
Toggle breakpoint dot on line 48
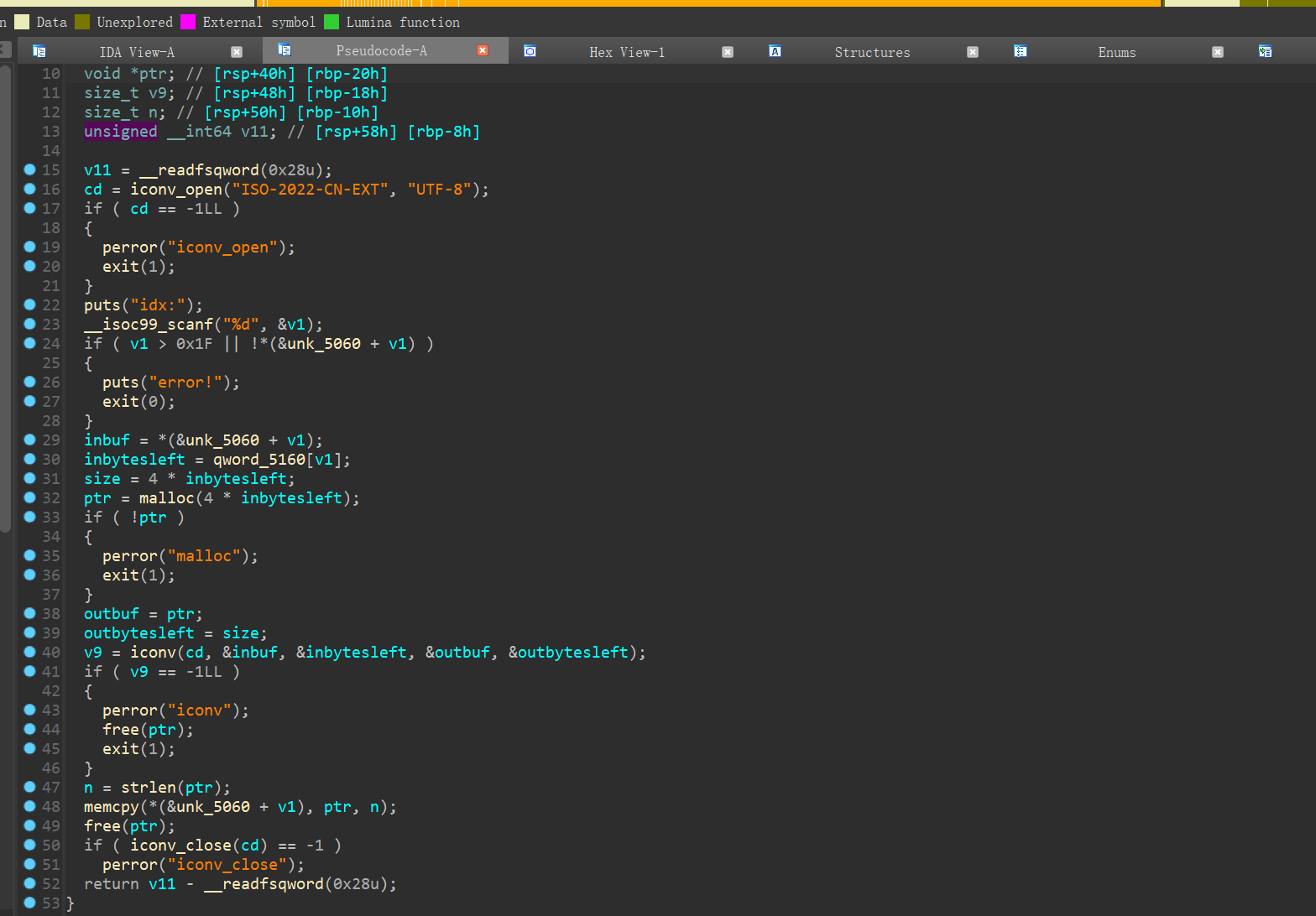click(29, 806)
